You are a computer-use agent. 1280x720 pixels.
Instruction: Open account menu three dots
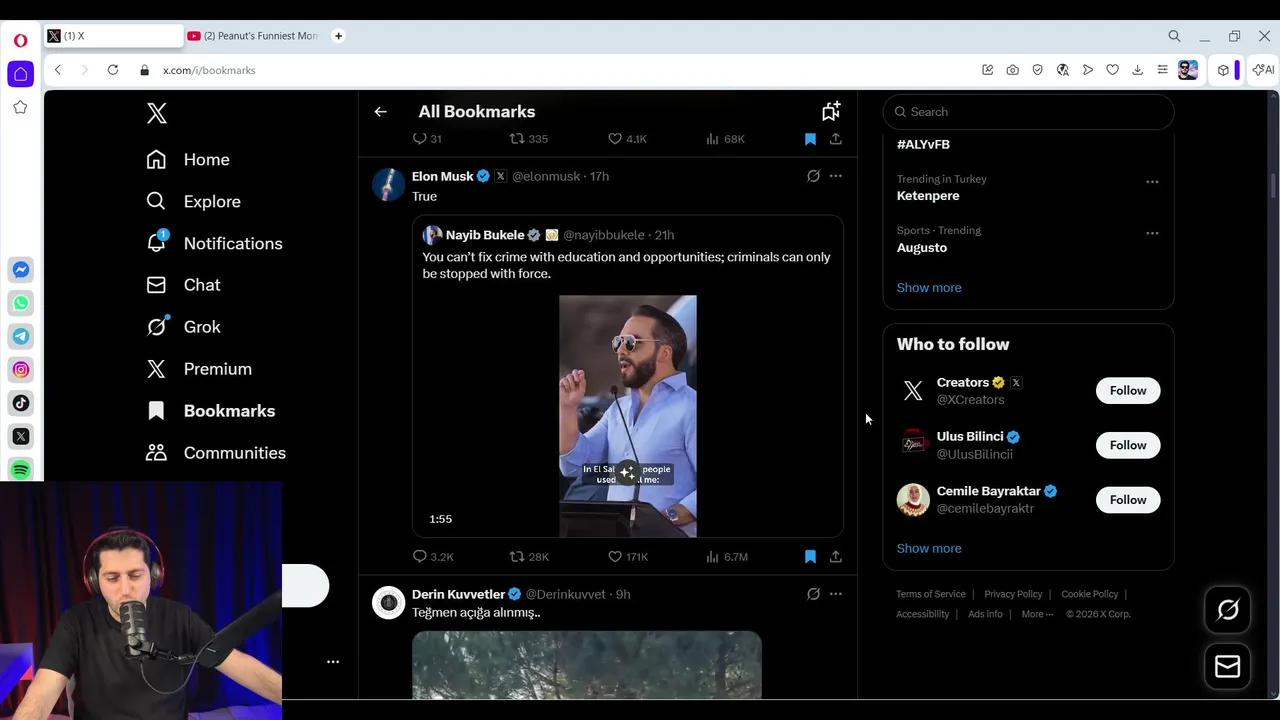click(333, 662)
